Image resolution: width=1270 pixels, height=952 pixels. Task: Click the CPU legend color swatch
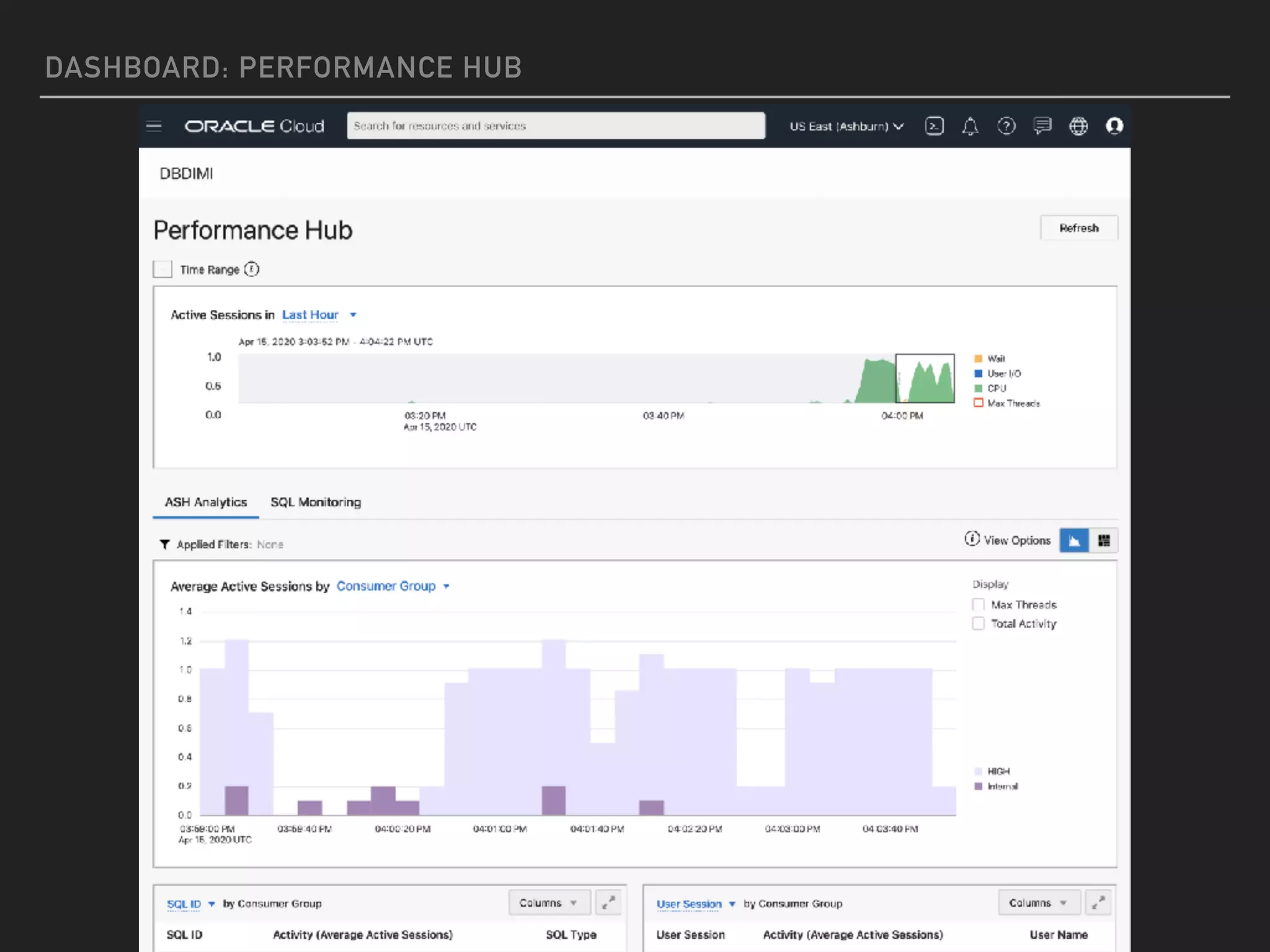978,389
